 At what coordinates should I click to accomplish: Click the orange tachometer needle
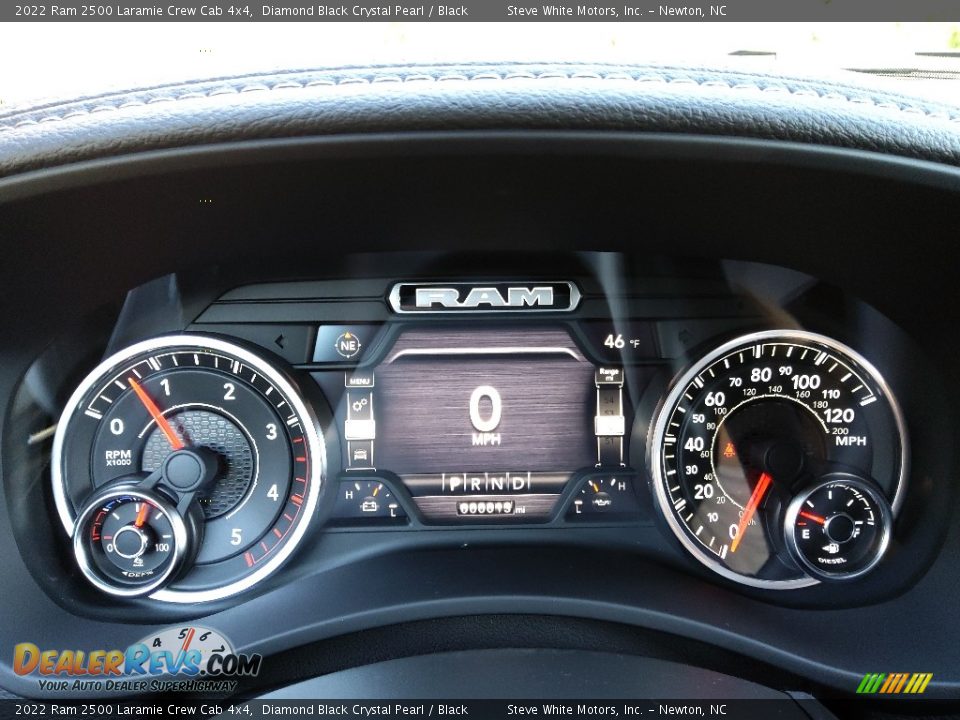pos(156,414)
